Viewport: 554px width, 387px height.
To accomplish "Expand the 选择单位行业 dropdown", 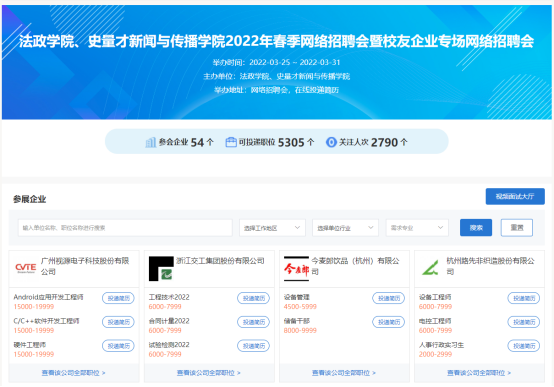I will click(345, 228).
